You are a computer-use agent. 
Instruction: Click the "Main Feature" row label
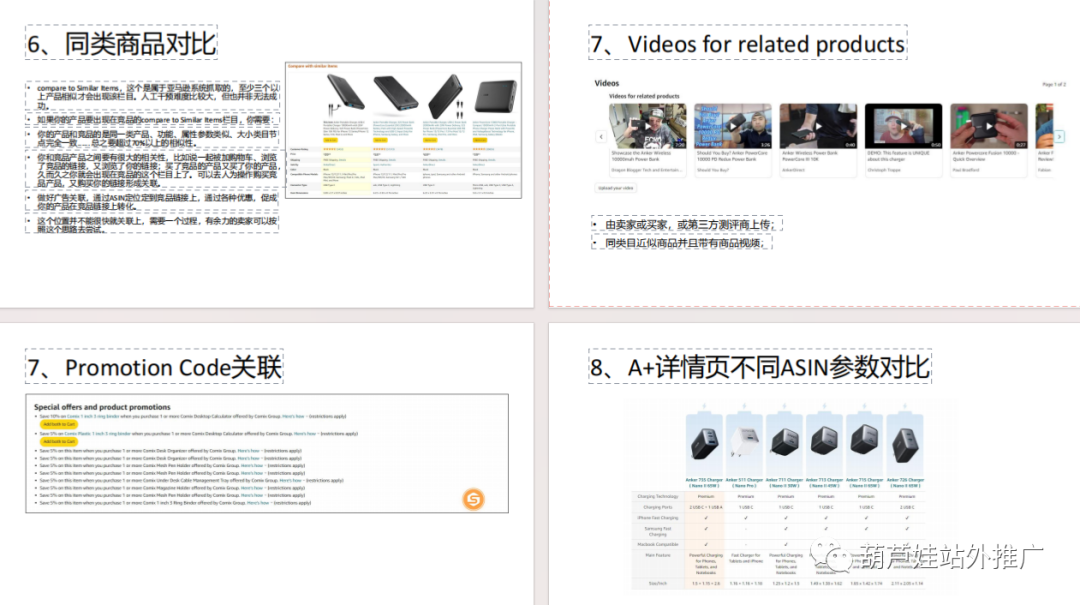point(658,555)
